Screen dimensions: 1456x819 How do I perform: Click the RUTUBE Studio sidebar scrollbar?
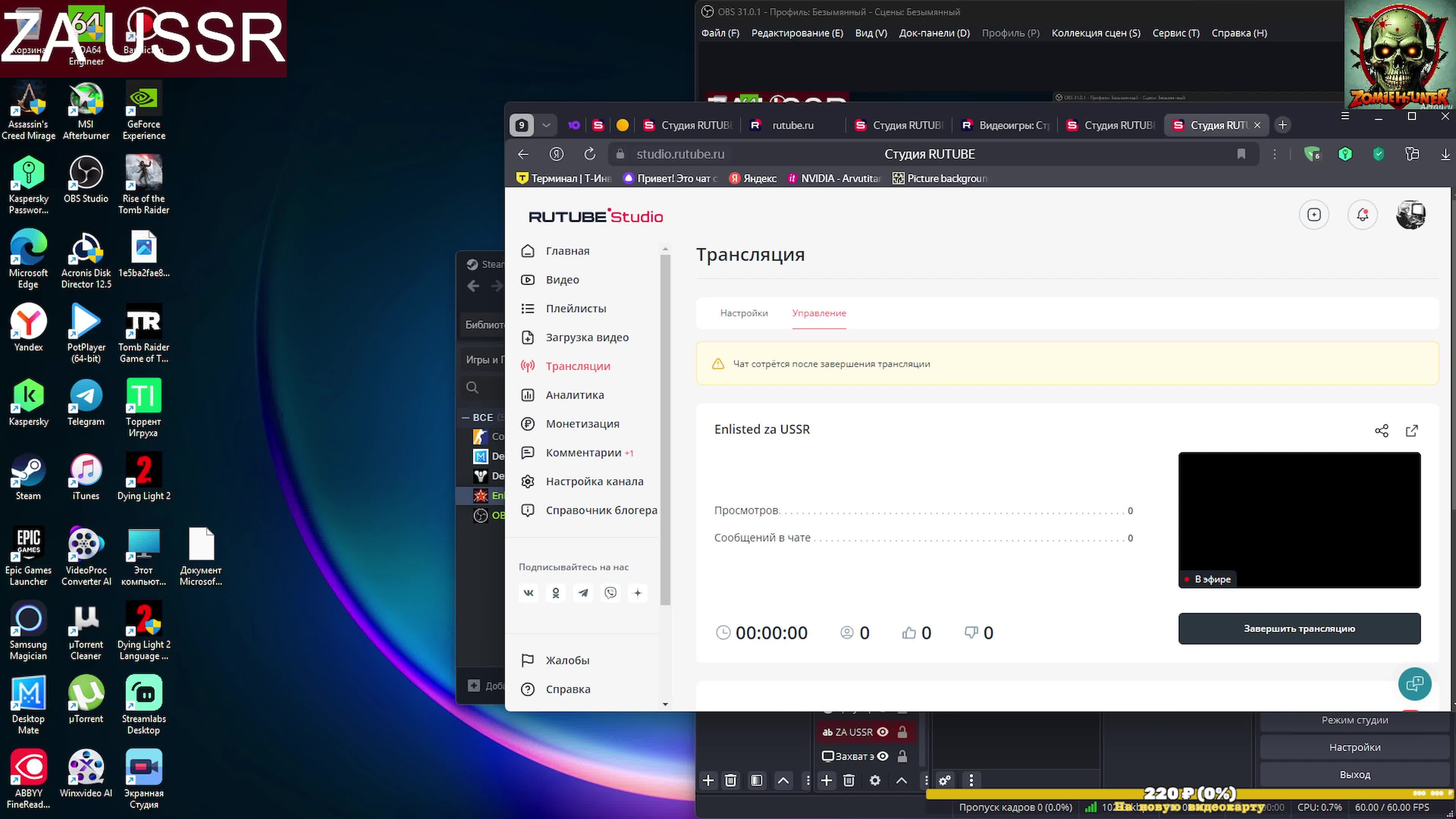click(665, 430)
